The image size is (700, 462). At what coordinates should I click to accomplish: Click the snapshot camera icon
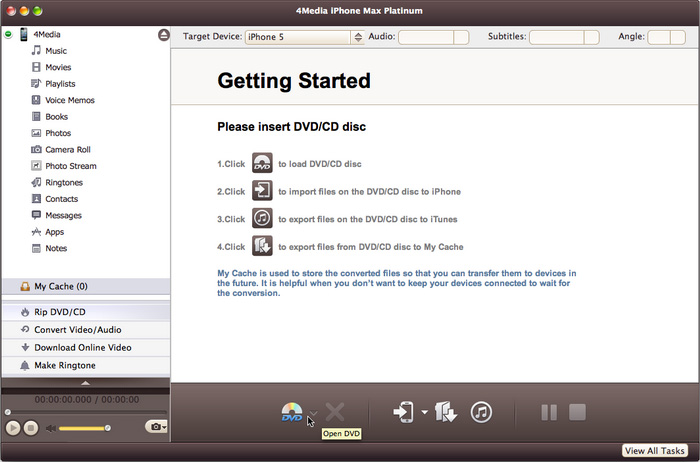(x=154, y=427)
